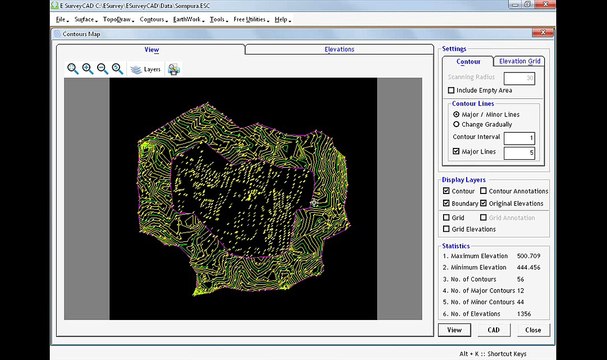Click the Contours Map window icon
Screen dimensions: 607x360
click(x=57, y=34)
